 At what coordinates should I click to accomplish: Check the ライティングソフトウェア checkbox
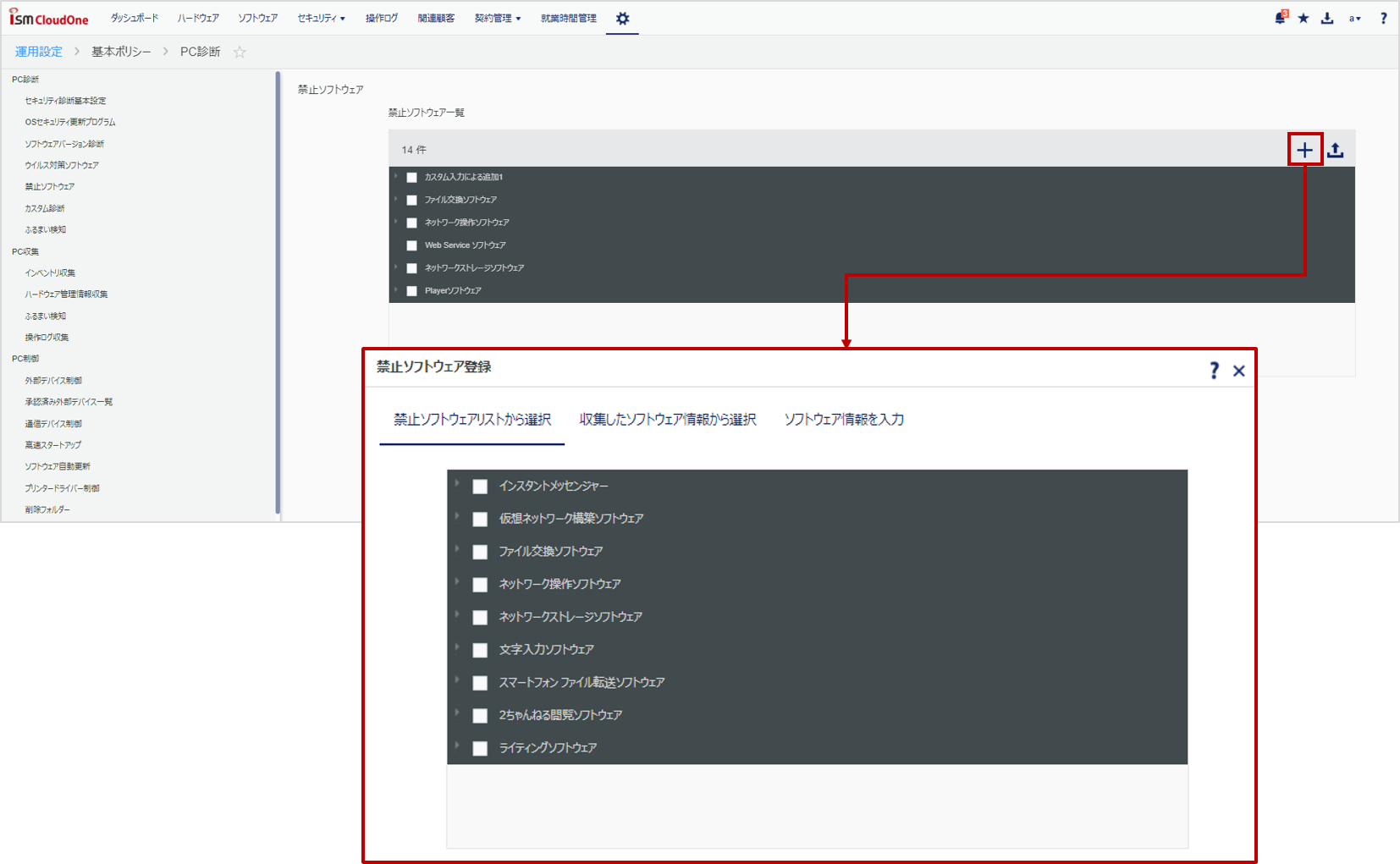[480, 748]
